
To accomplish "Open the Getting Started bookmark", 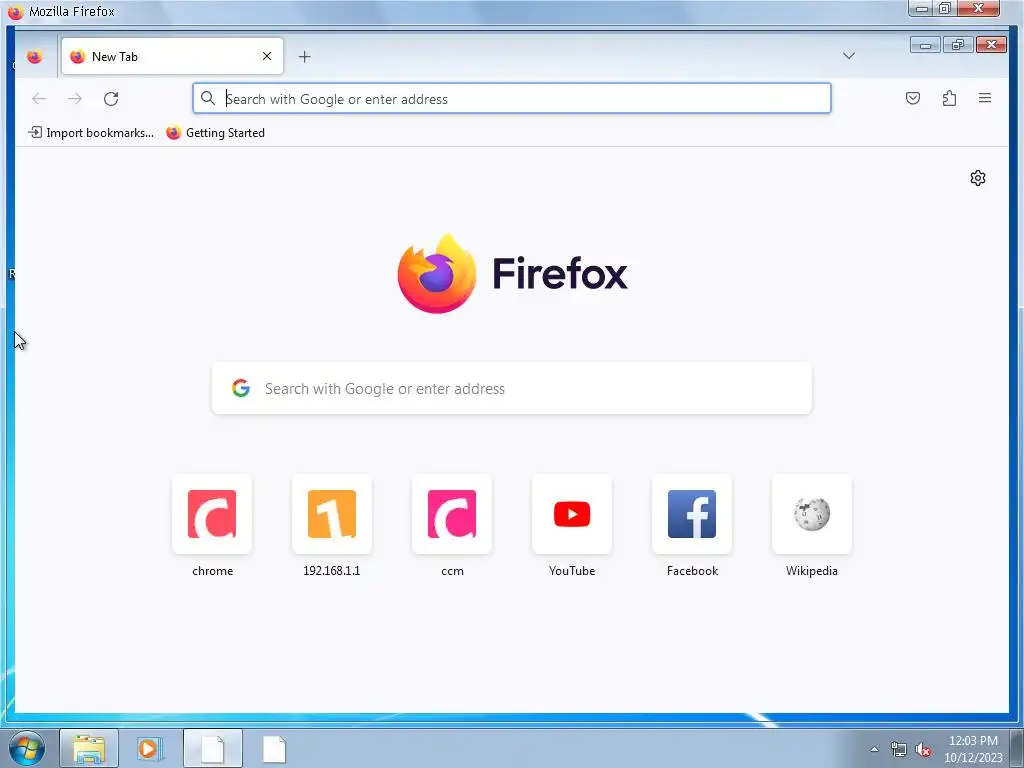I will [x=216, y=133].
